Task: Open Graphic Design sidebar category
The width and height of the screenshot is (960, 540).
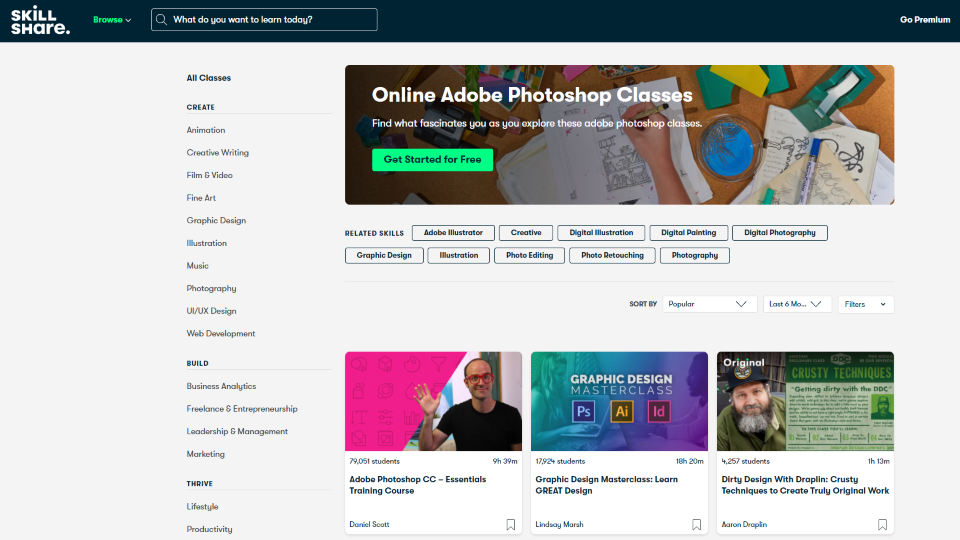Action: tap(216, 220)
